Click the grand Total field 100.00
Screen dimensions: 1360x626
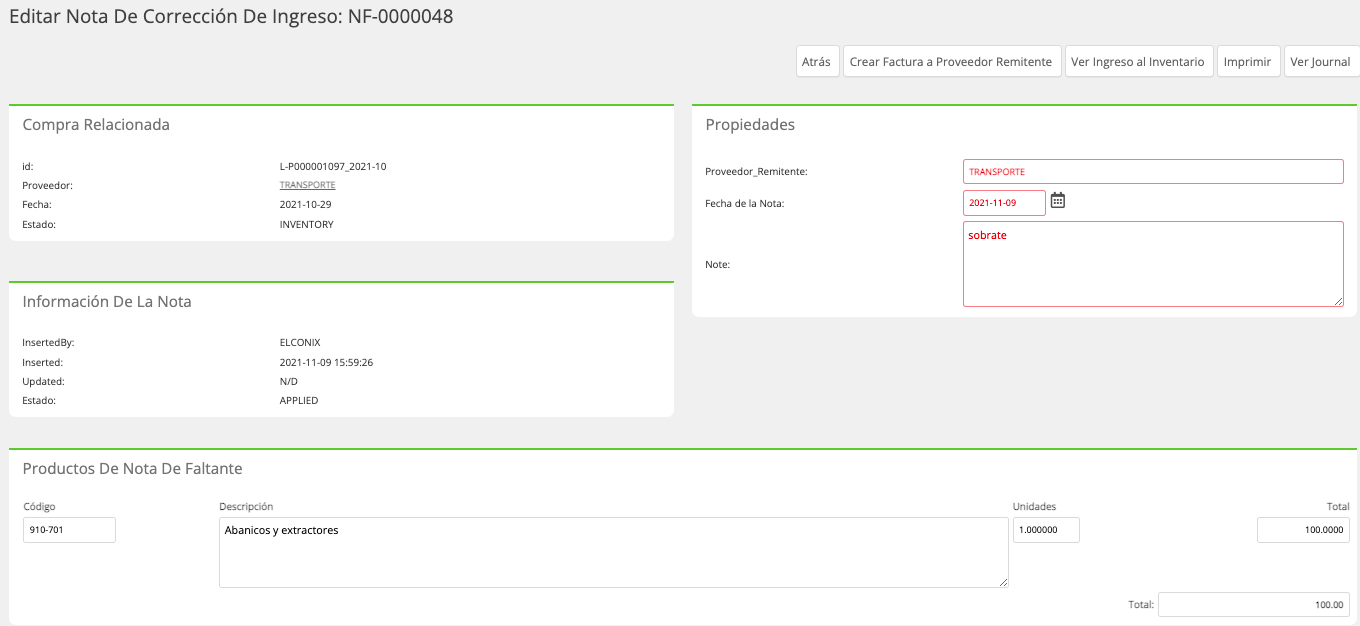[1254, 605]
